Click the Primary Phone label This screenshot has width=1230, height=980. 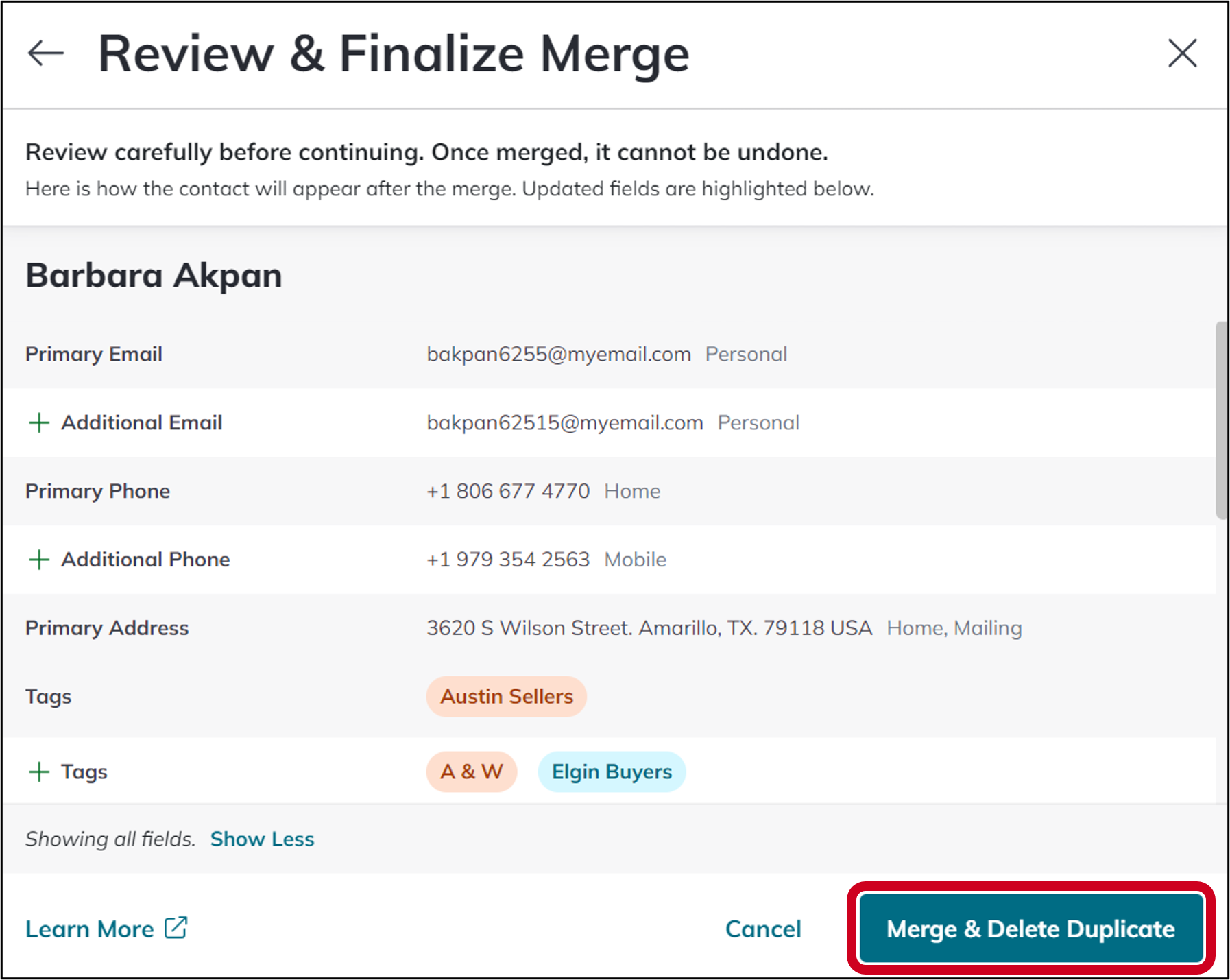(x=97, y=491)
